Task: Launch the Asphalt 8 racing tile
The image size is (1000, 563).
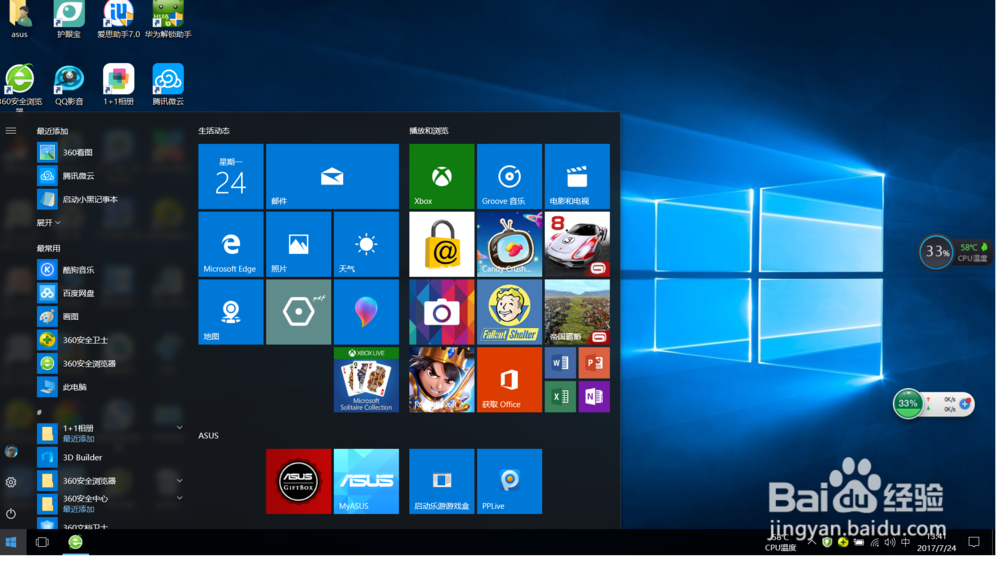Action: coord(578,245)
